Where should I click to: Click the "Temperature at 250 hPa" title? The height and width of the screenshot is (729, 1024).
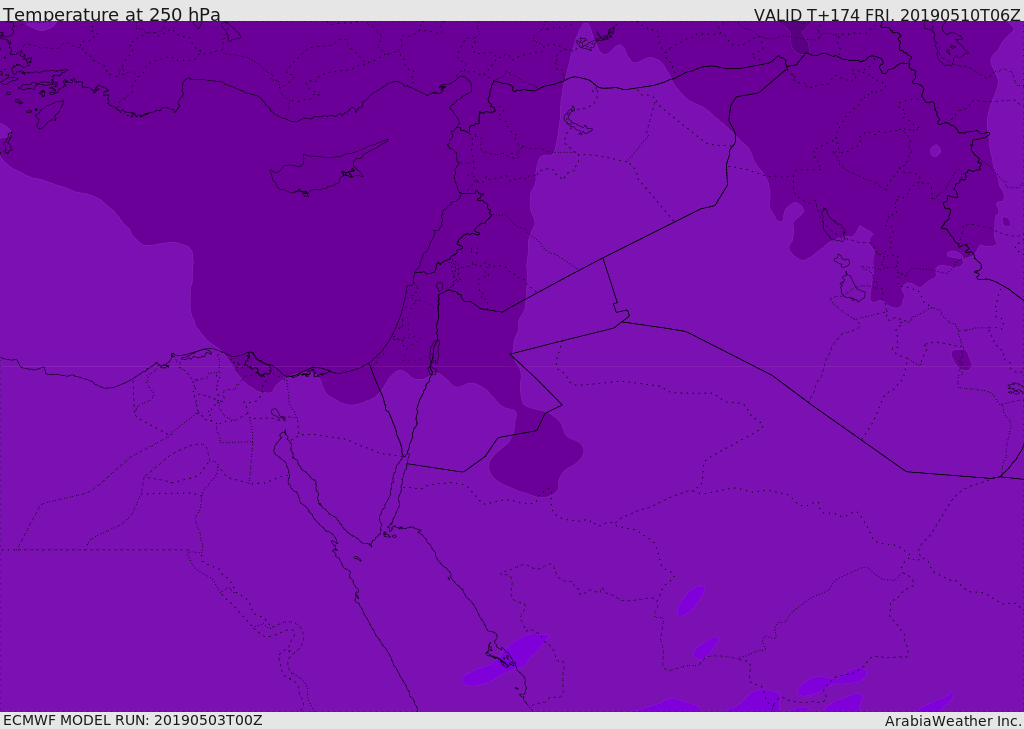tap(111, 14)
